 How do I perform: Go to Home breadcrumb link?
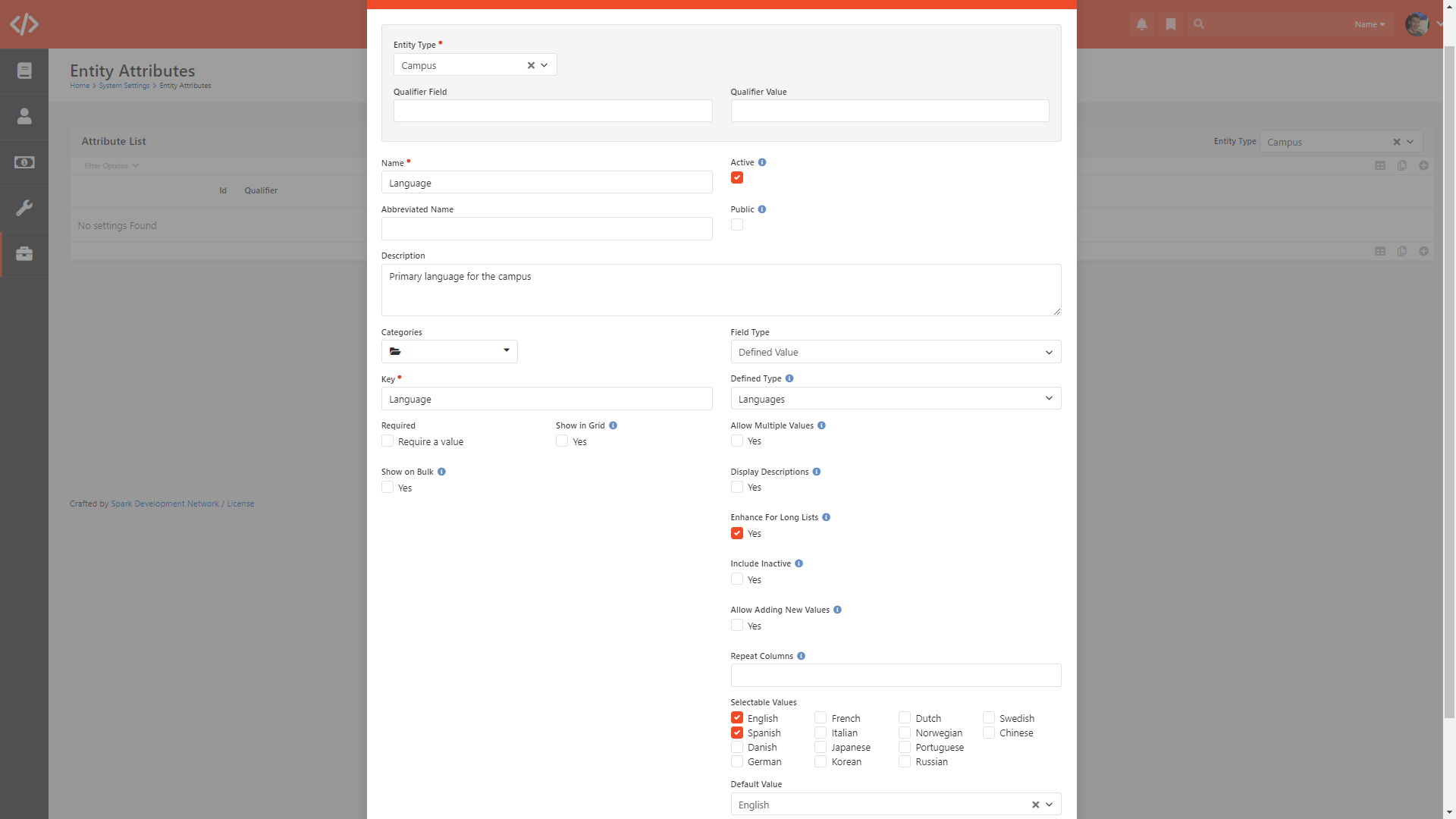coord(80,86)
